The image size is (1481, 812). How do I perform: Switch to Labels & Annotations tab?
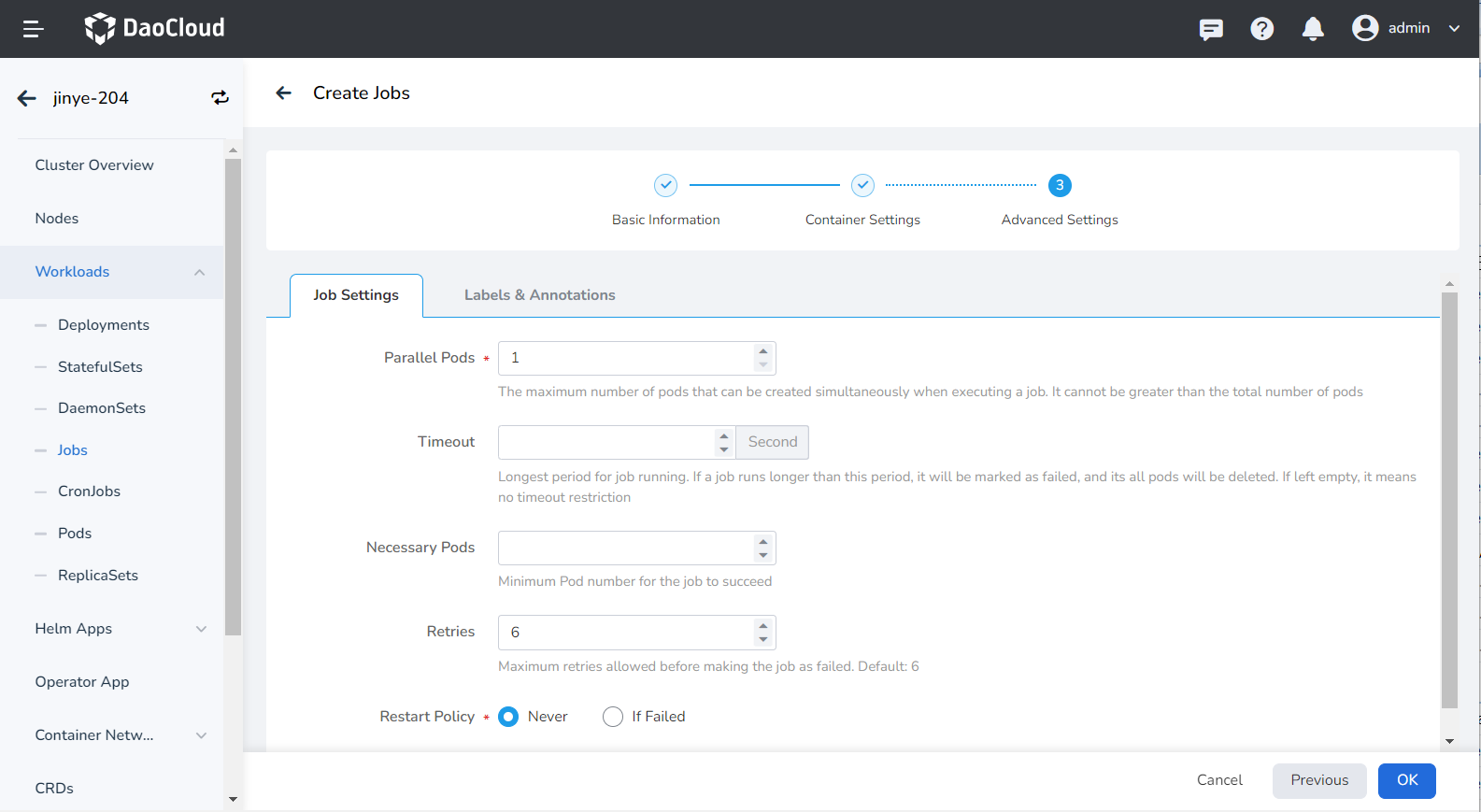point(539,295)
